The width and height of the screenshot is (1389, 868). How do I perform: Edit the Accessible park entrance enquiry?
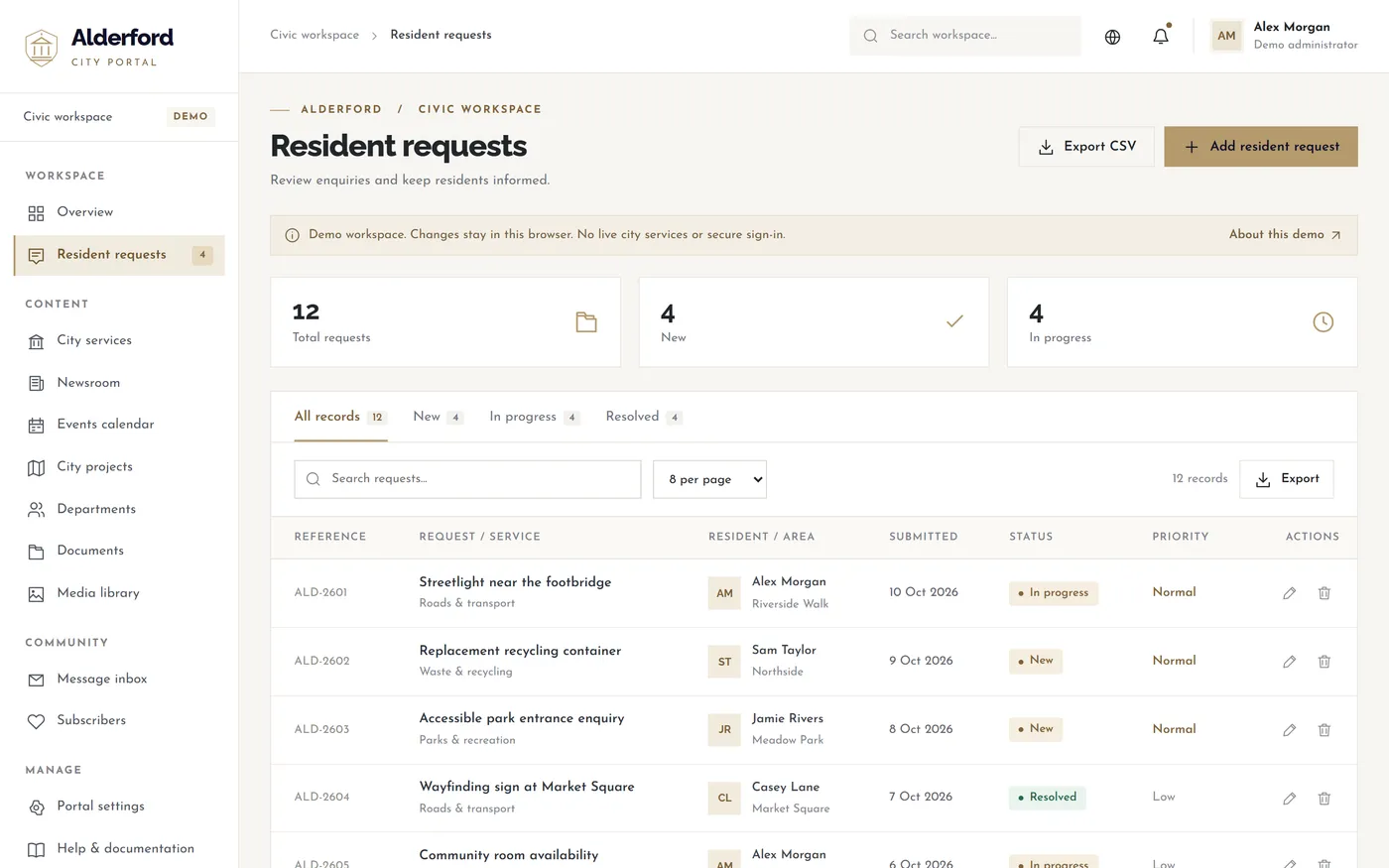tap(1289, 730)
